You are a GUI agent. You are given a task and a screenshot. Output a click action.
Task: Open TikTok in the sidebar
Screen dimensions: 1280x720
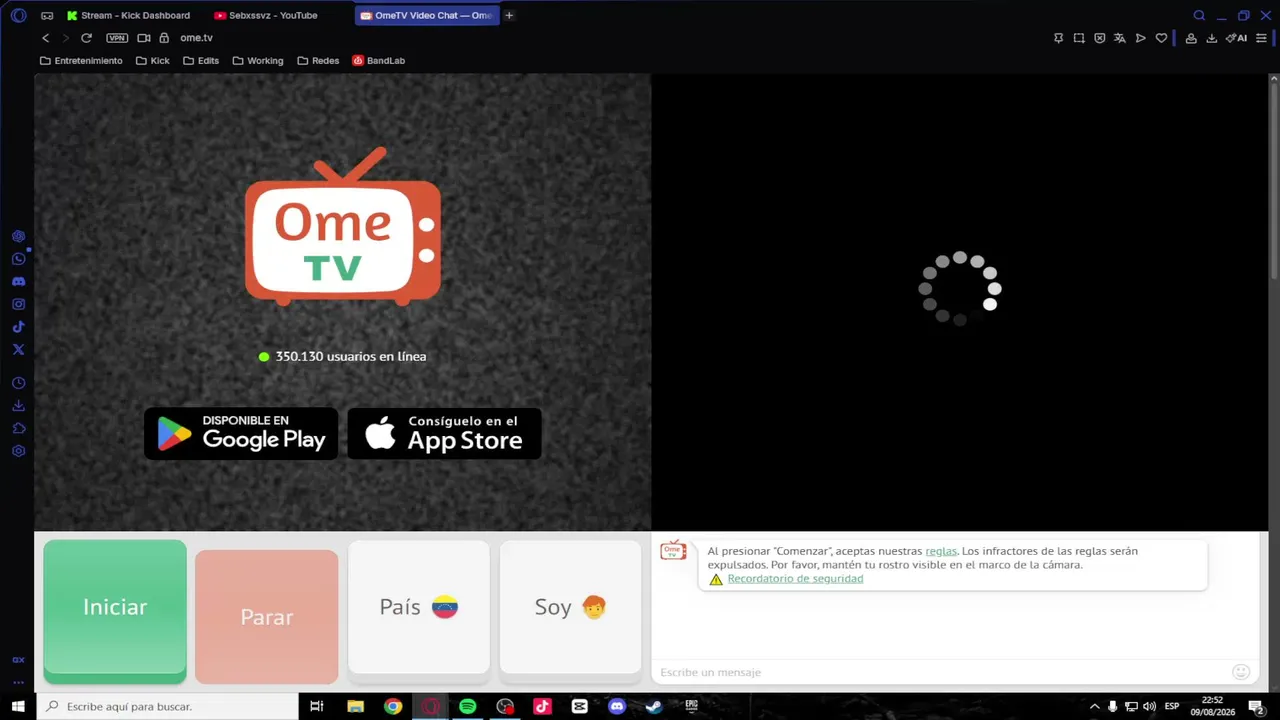[18, 327]
